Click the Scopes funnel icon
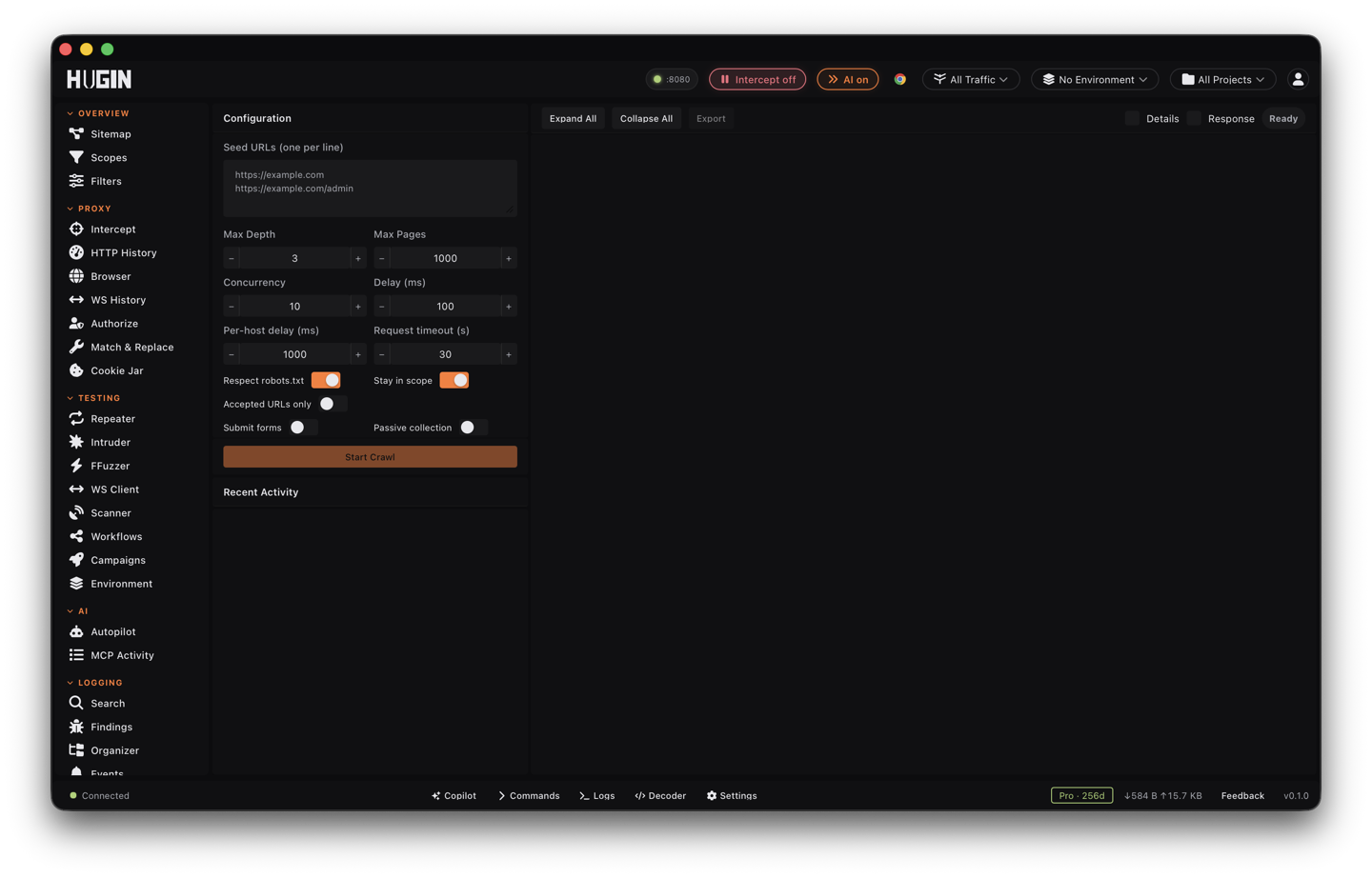Image resolution: width=1372 pixels, height=878 pixels. [x=76, y=157]
